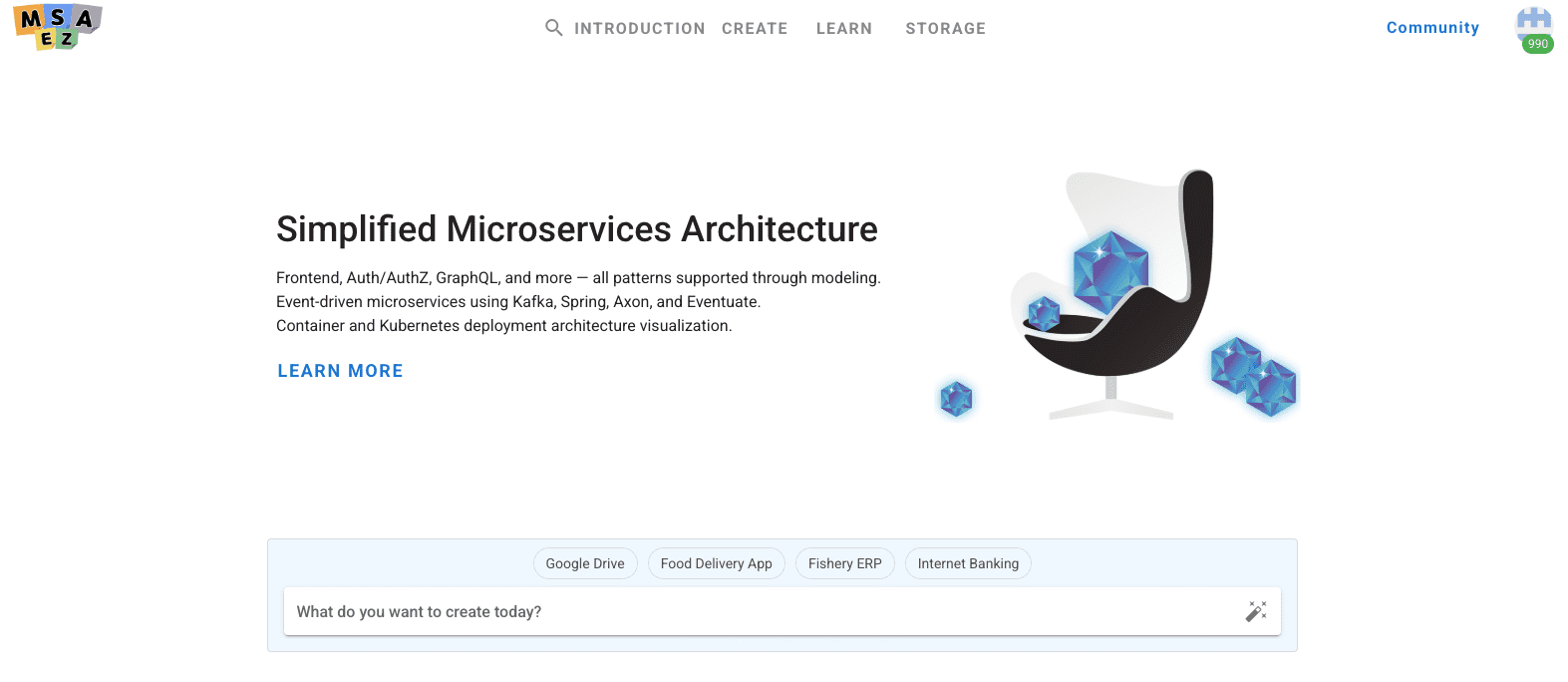This screenshot has height=682, width=1568.
Task: Select the LEARN menu item
Action: click(x=843, y=29)
